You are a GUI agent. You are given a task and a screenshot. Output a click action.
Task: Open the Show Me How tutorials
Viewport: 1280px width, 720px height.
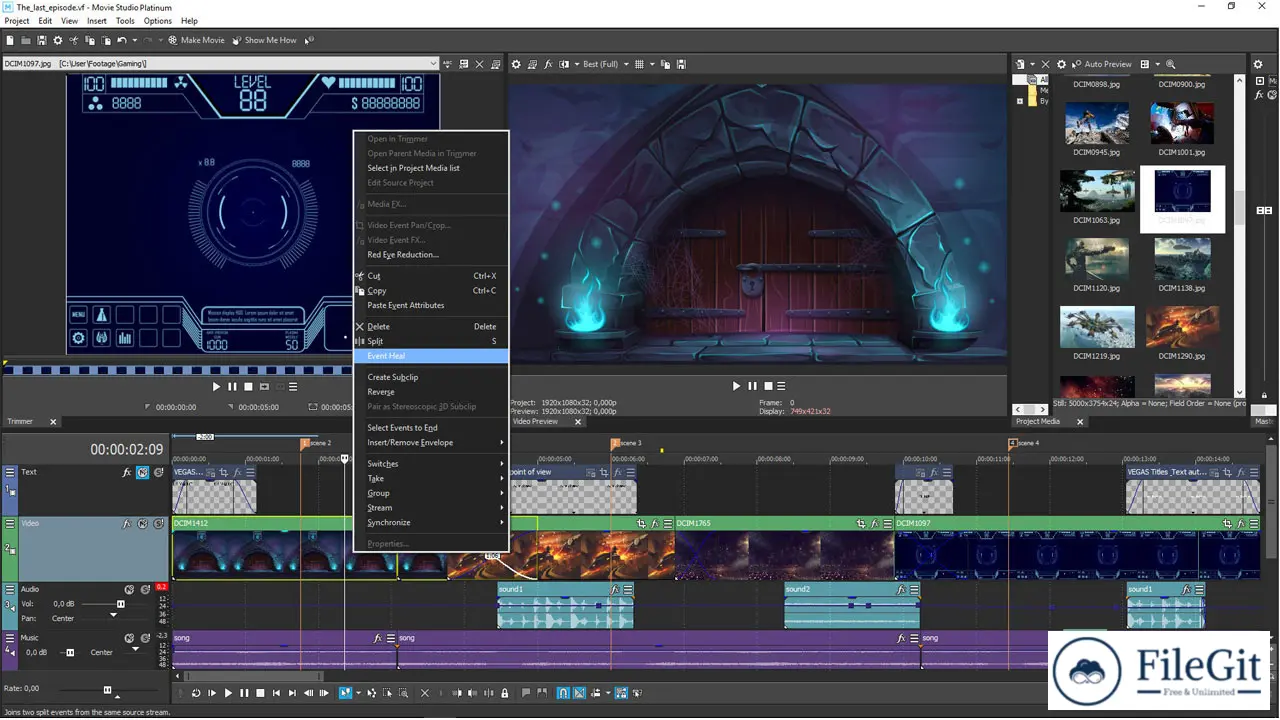264,40
